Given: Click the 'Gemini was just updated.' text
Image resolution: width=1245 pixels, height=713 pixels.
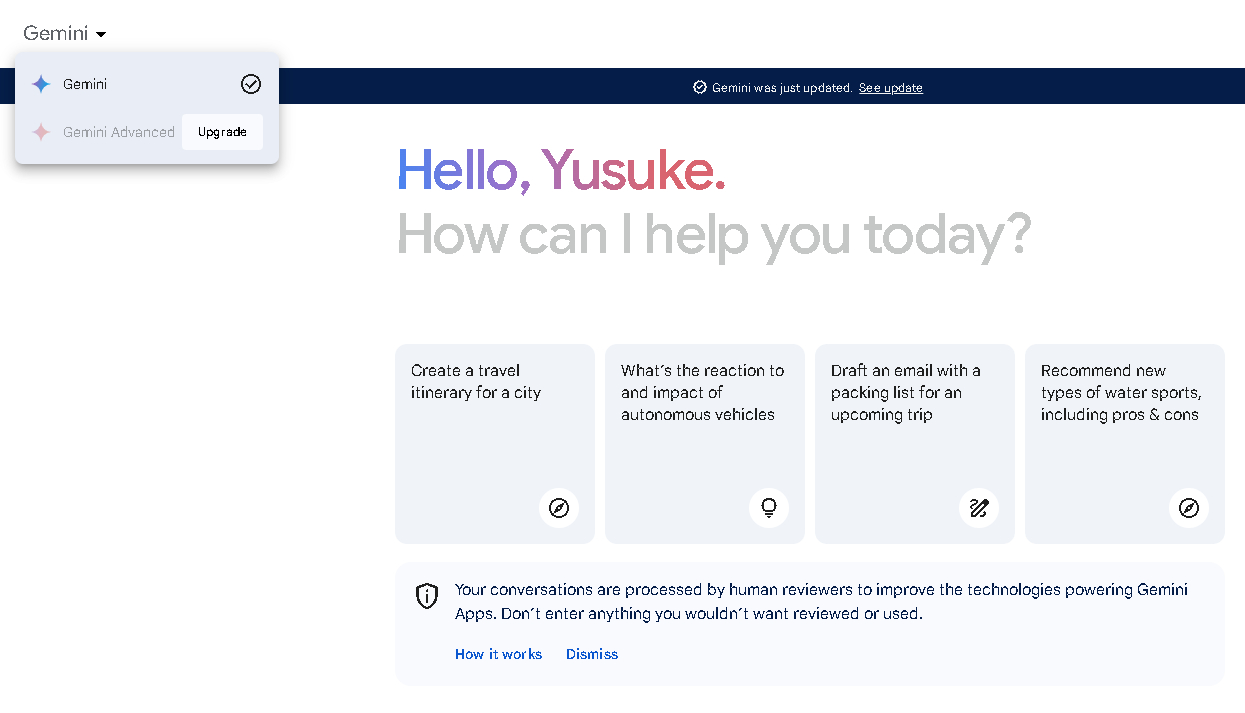Looking at the screenshot, I should click(x=782, y=88).
